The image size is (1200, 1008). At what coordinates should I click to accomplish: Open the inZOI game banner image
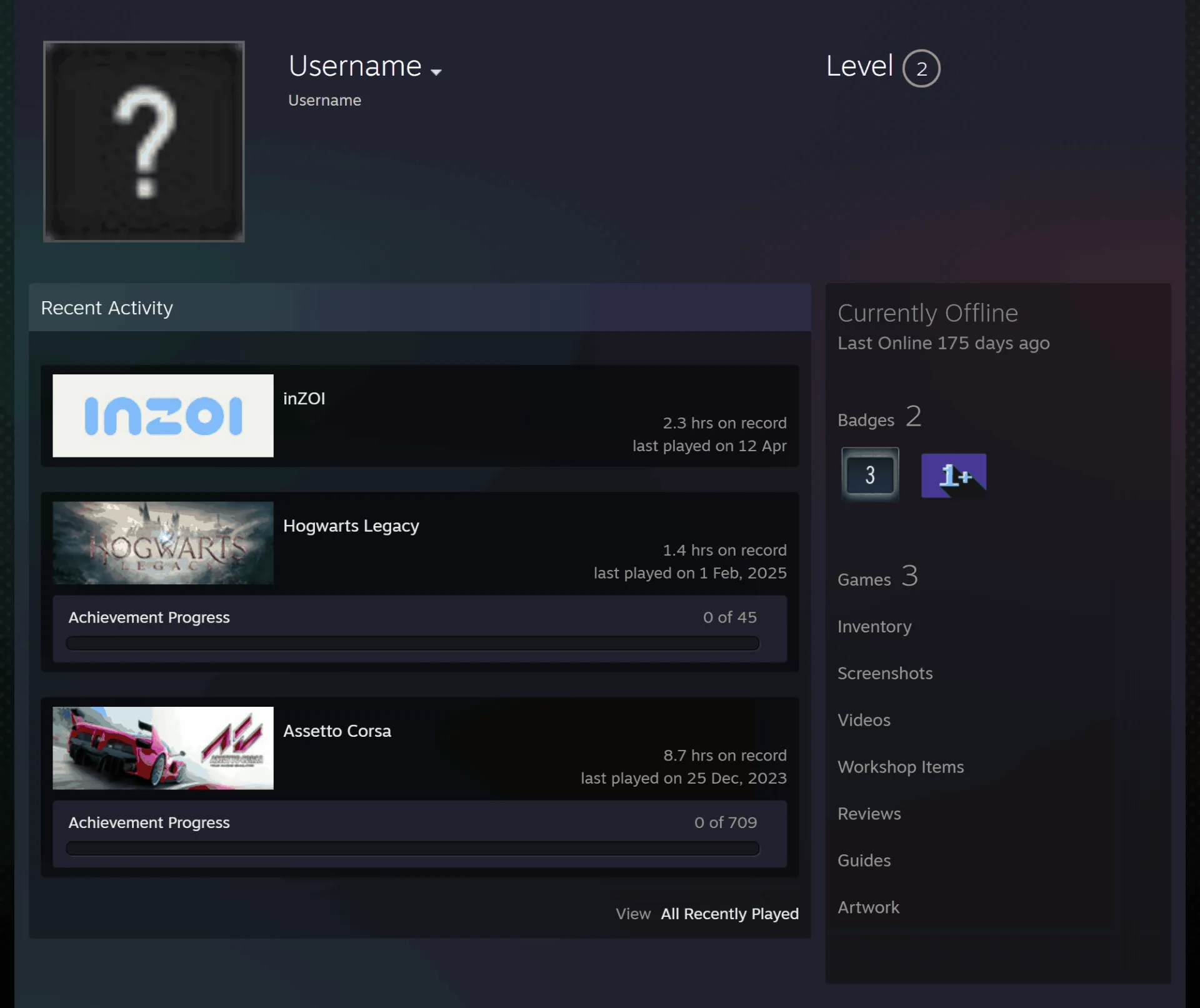click(163, 416)
